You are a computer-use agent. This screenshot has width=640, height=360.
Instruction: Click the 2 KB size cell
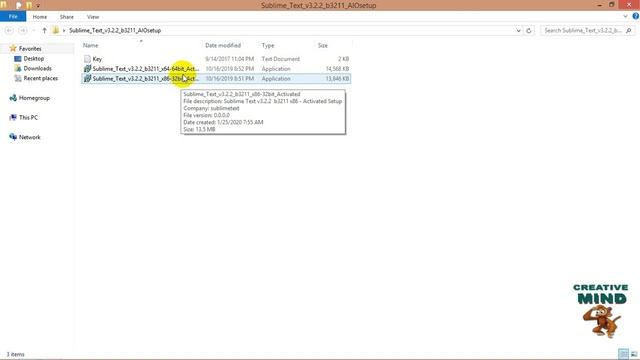pos(343,59)
